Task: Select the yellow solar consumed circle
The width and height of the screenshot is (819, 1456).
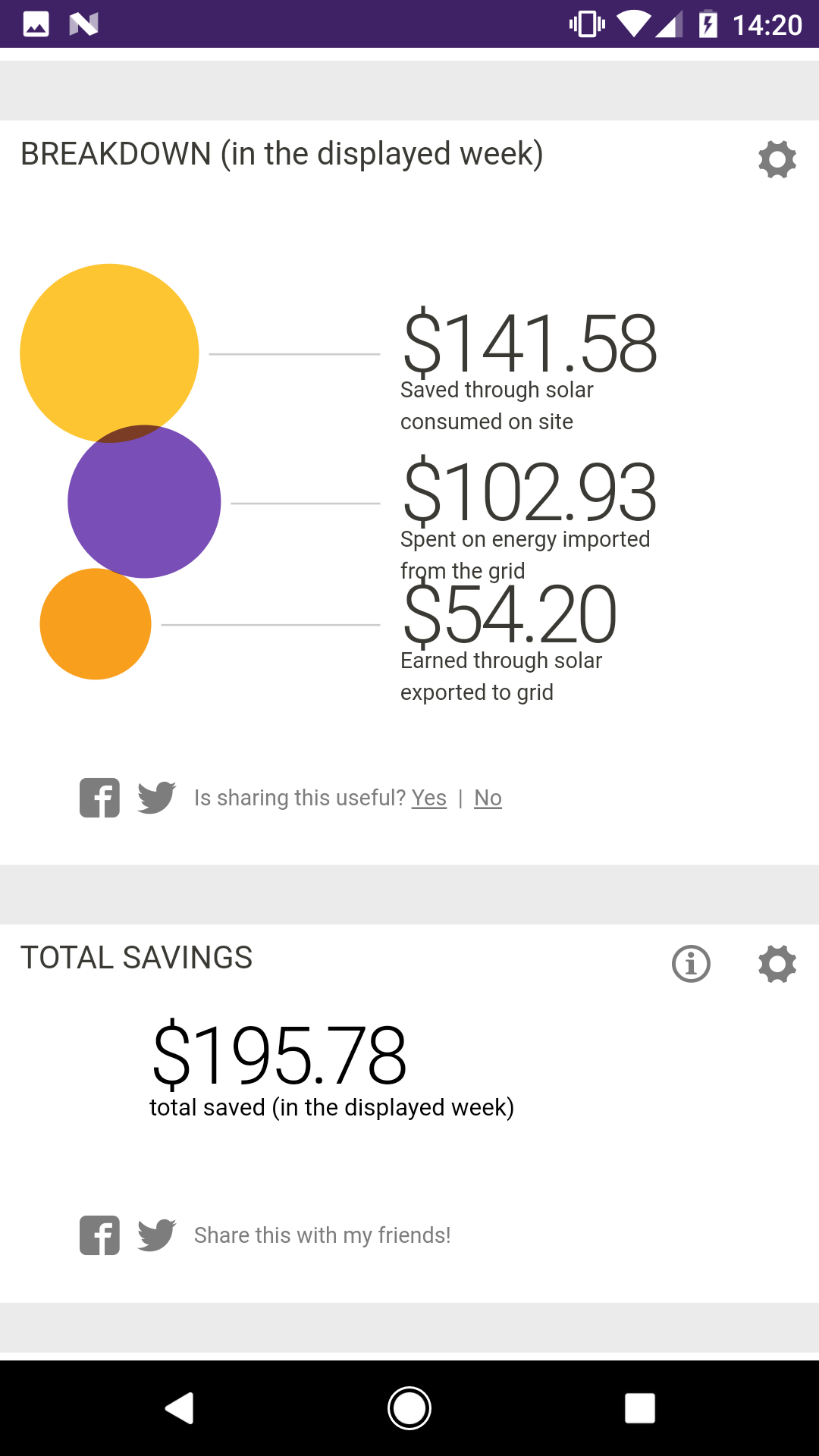Action: pos(109,353)
